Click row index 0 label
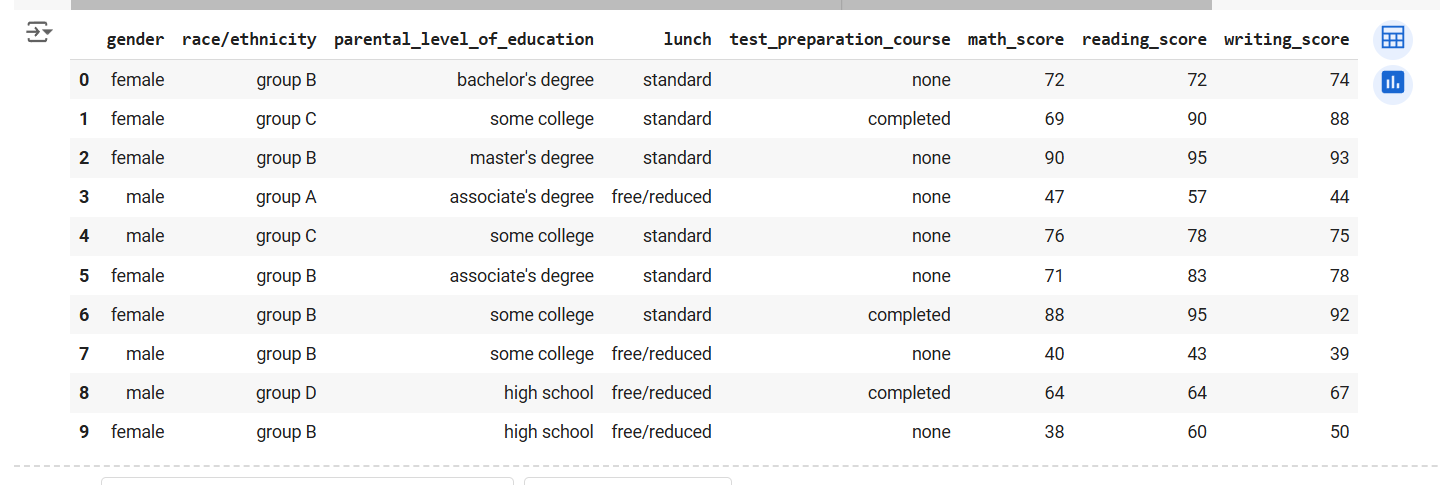Viewport: 1440px width, 485px height. coord(84,80)
